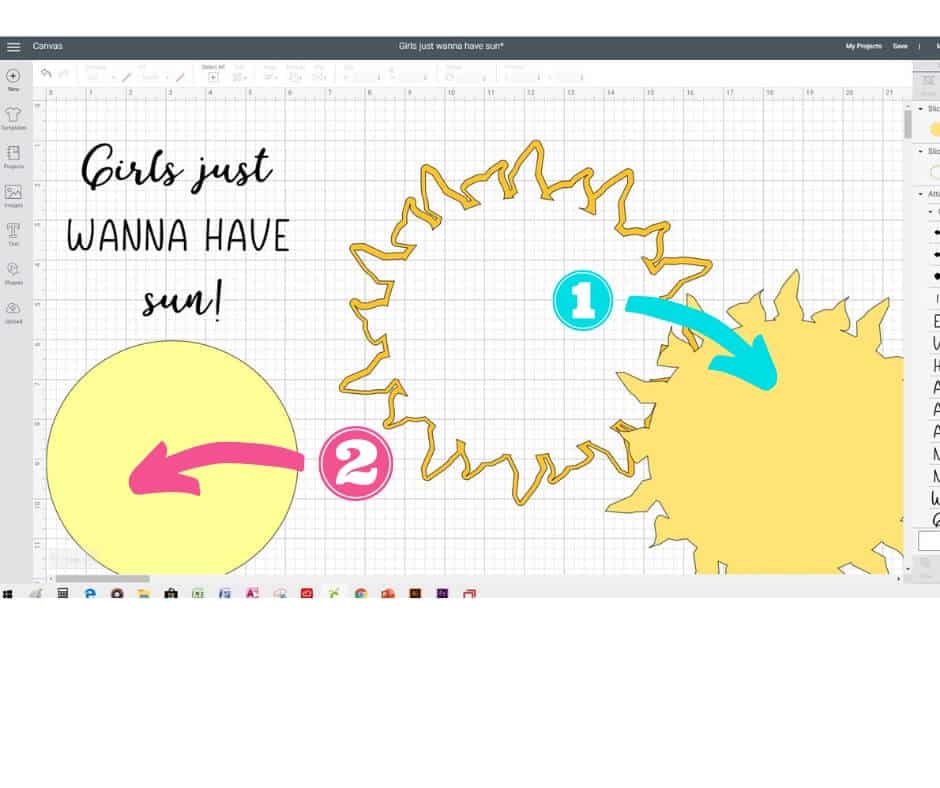Redo action with the forward arrow icon
The image size is (940, 788).
pos(64,74)
